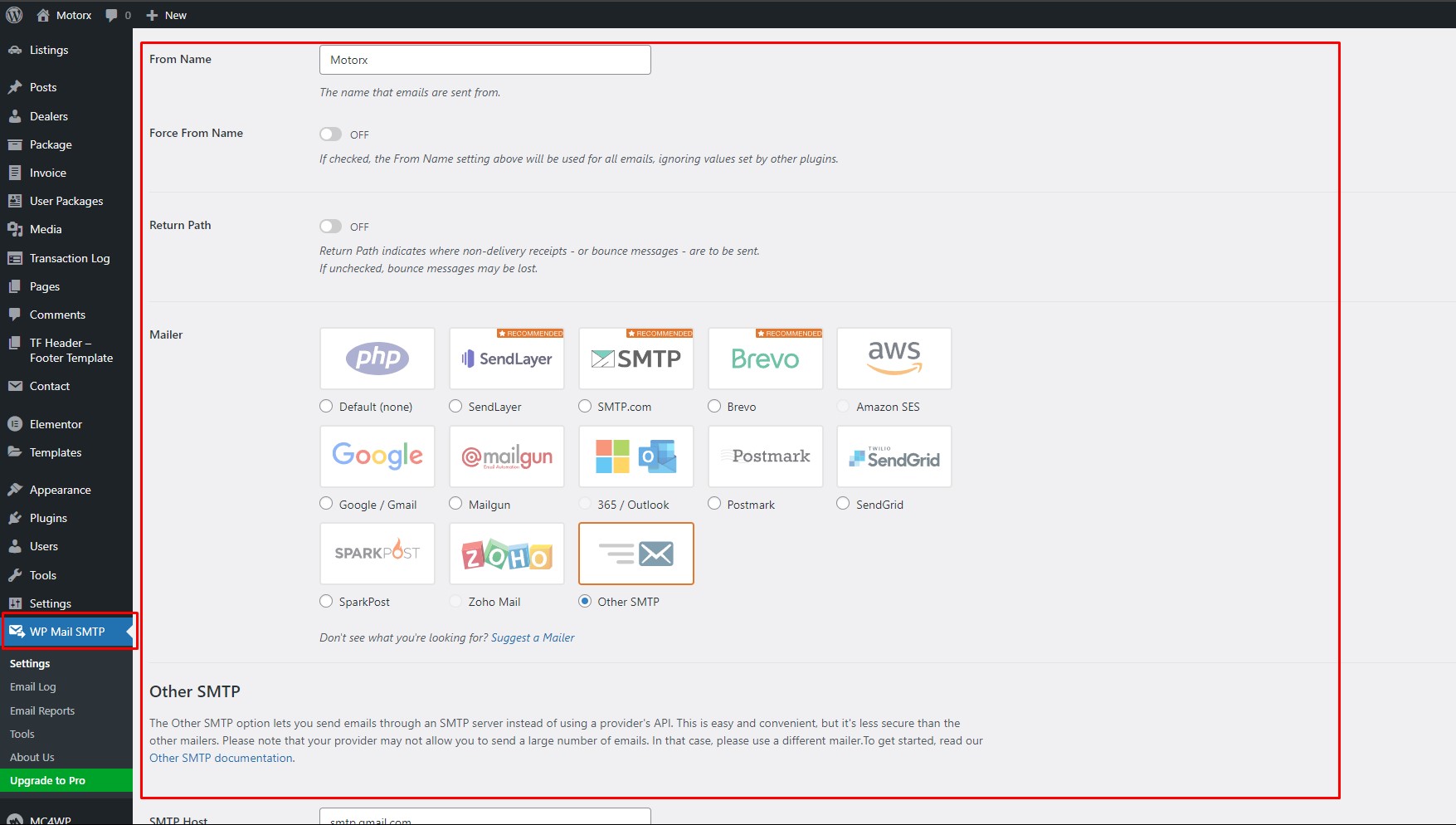Choose the Mailgun radio button
The height and width of the screenshot is (825, 1456).
coord(455,503)
